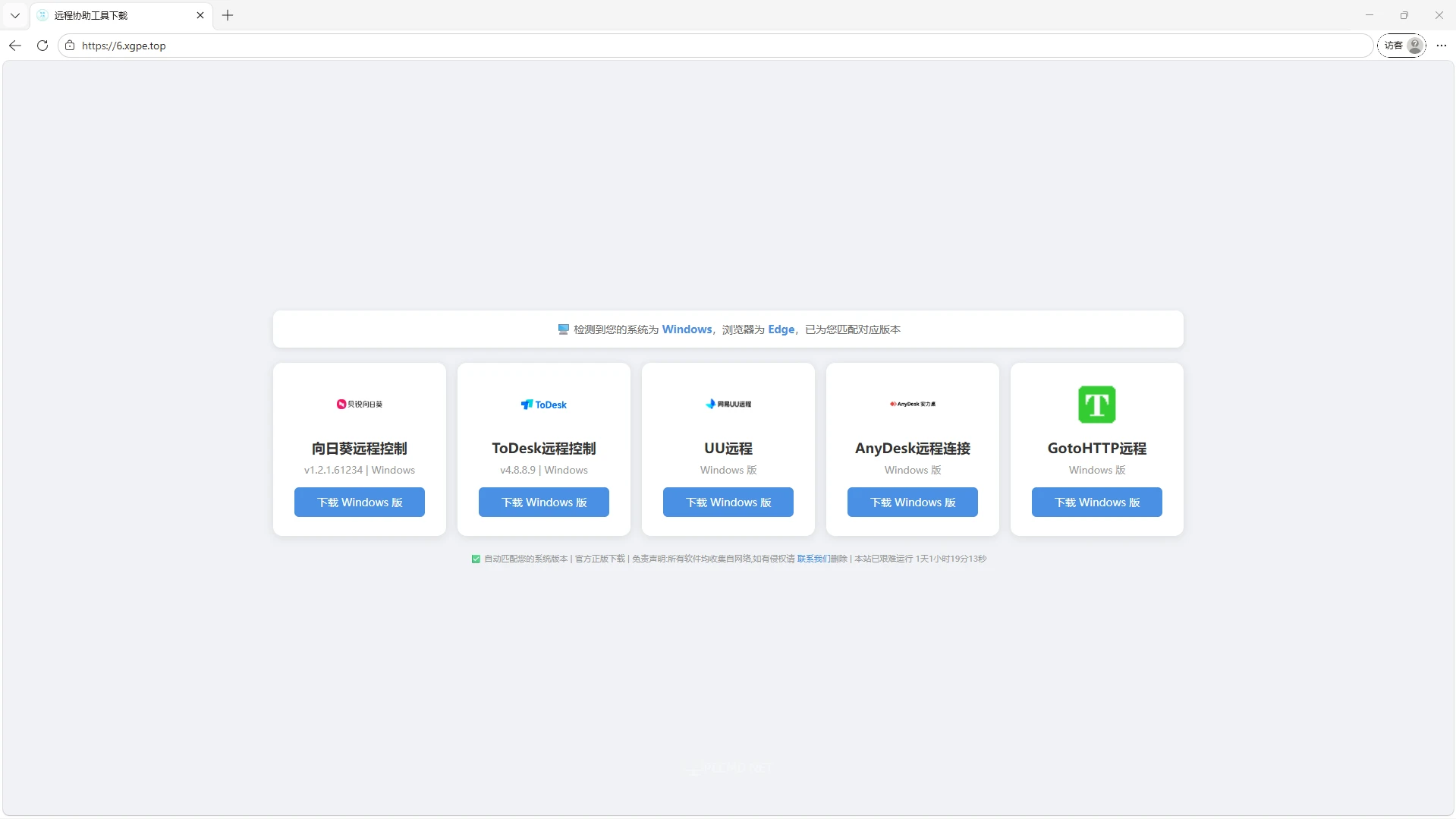Click the AnyDesk远程连接 title
The image size is (1456, 819).
(x=913, y=449)
